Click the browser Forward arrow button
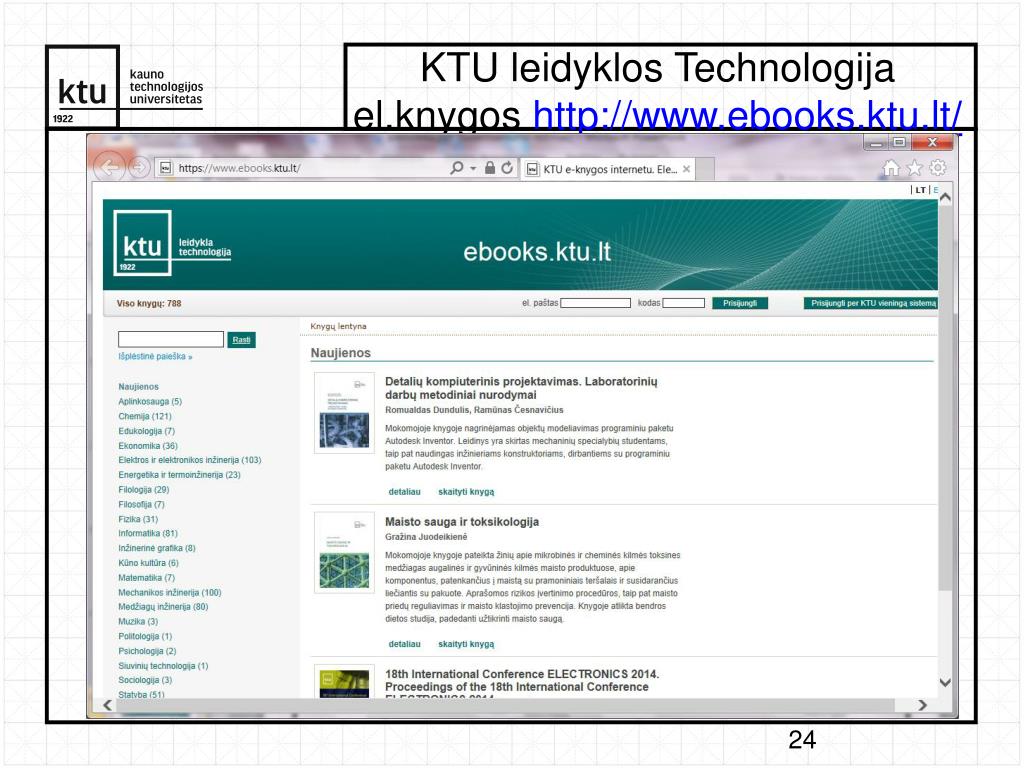This screenshot has height=768, width=1024. coord(139,168)
